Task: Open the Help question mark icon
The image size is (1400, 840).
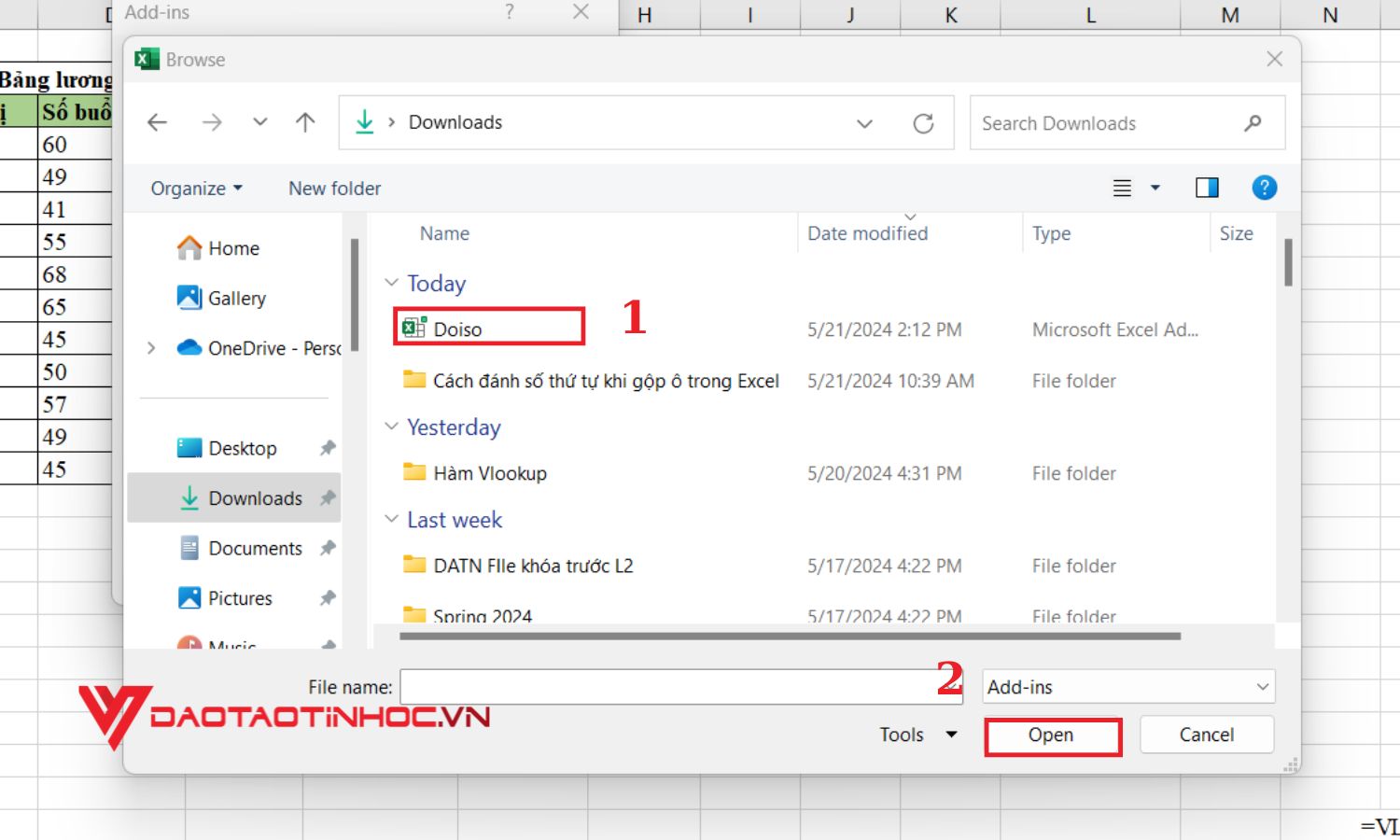Action: click(1264, 188)
